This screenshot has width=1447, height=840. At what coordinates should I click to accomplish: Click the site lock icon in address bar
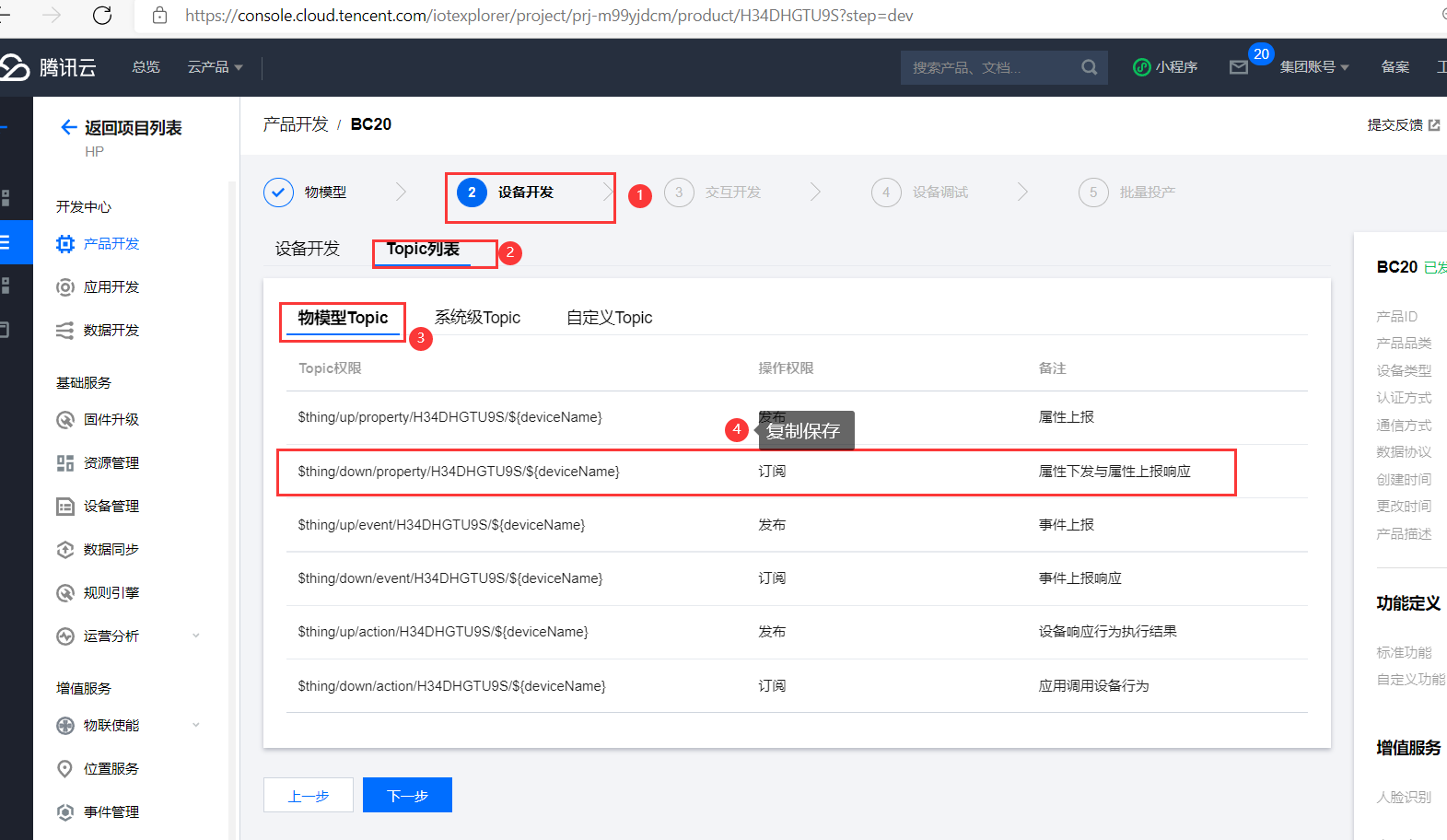pyautogui.click(x=159, y=15)
